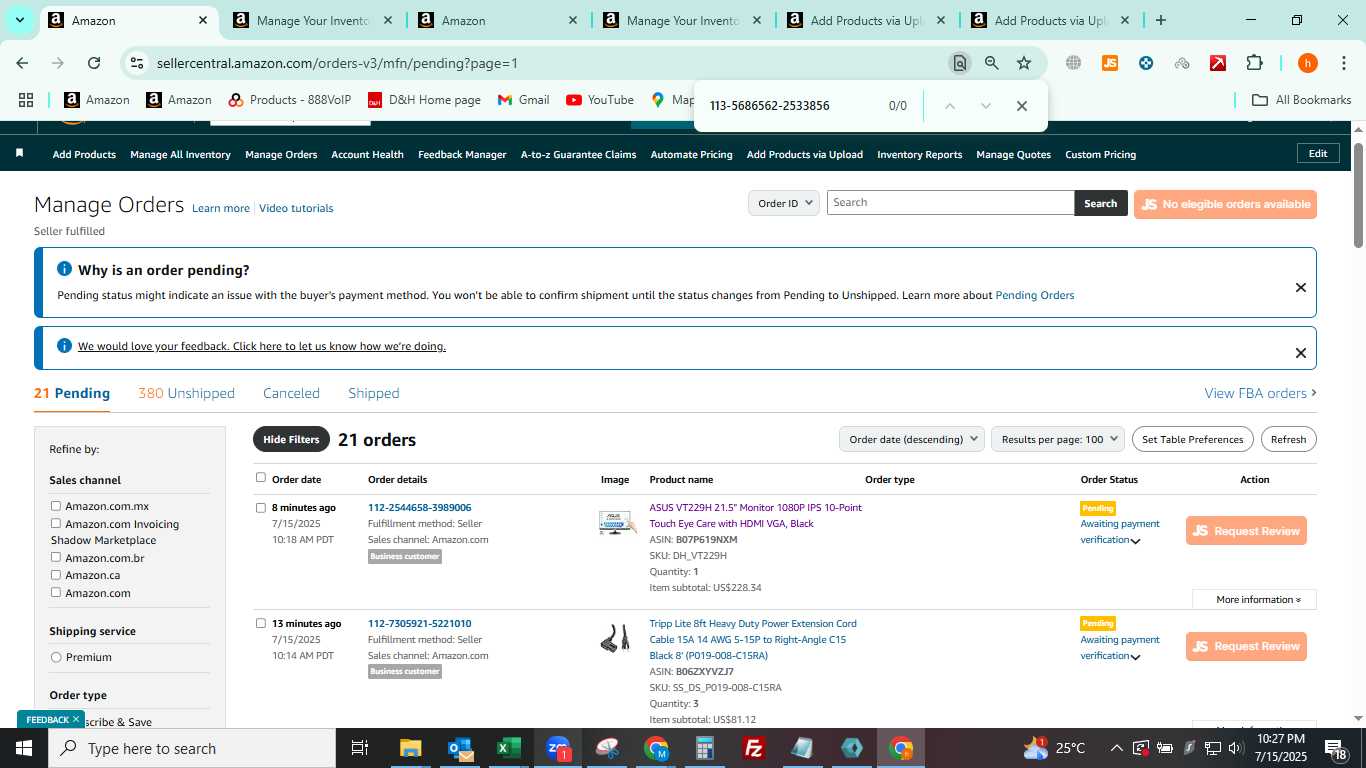This screenshot has height=768, width=1366.
Task: Go to next find result arrow
Action: coord(986,106)
